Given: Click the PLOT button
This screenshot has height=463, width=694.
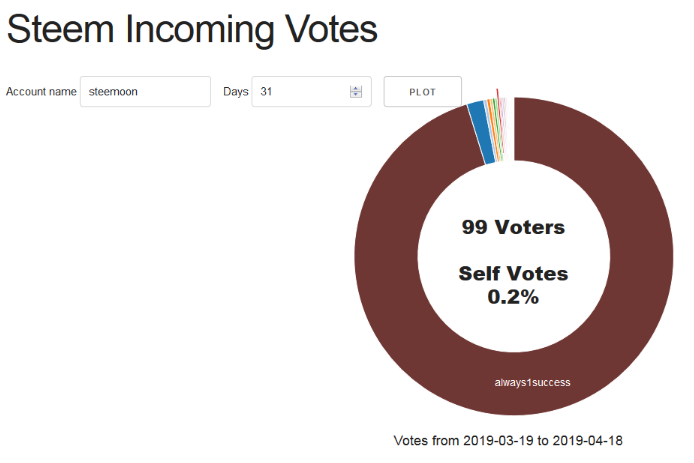Looking at the screenshot, I should [423, 92].
